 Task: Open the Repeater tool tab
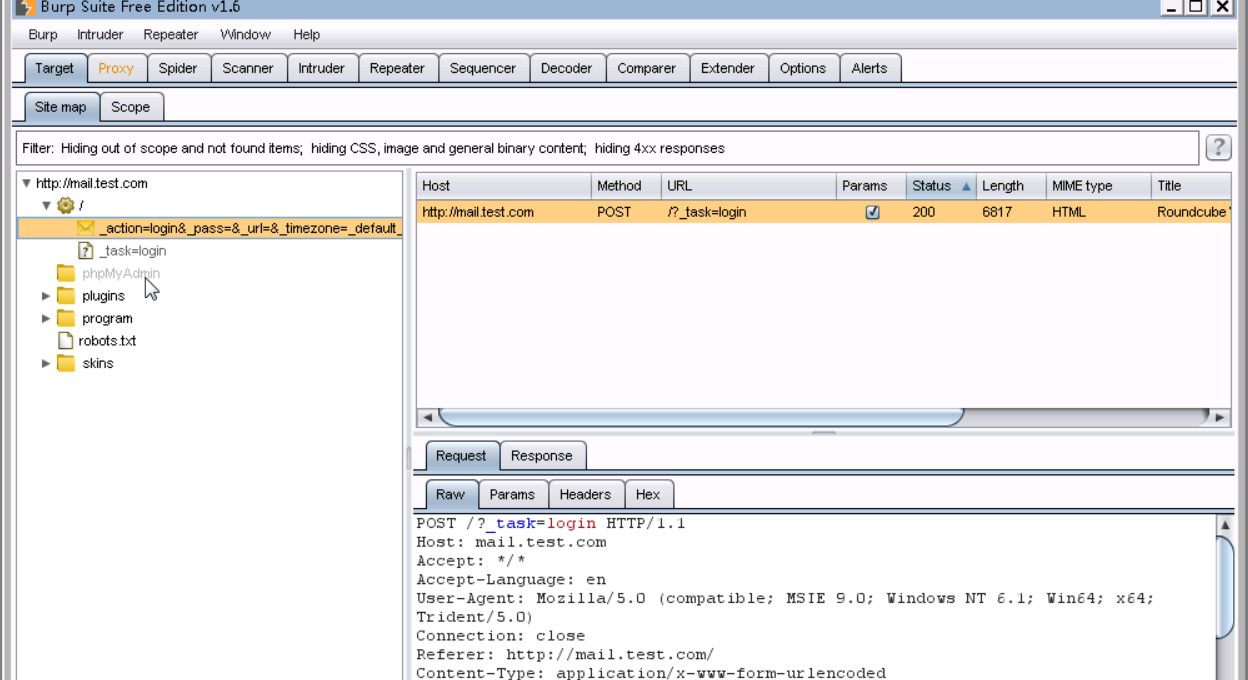pos(397,68)
